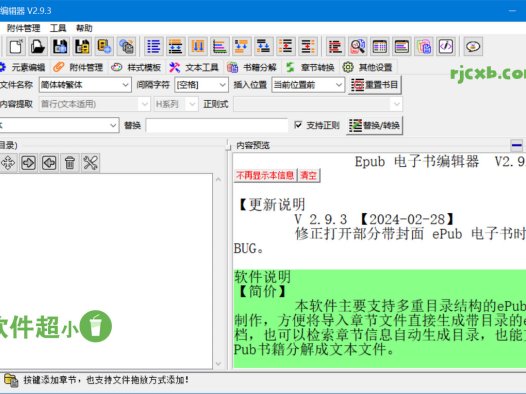The height and width of the screenshot is (394, 526).
Task: Click the crossed wrench tools icon above directory
Action: [x=90, y=163]
